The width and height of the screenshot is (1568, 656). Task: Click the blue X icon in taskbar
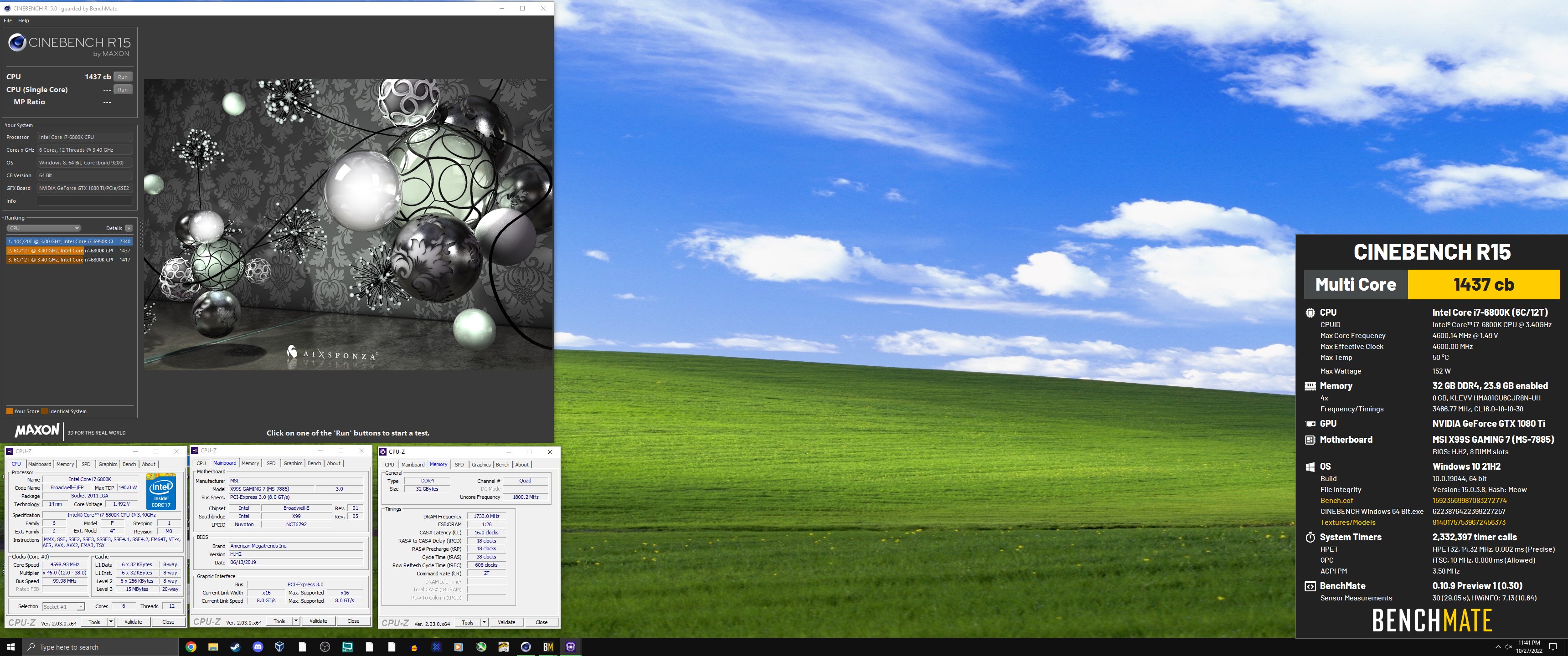436,647
